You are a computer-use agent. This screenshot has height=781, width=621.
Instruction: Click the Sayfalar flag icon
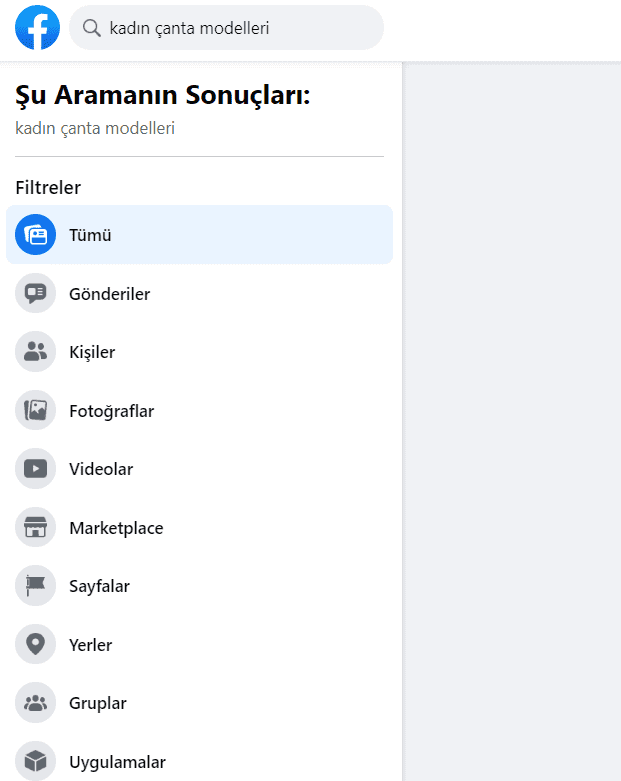click(x=36, y=586)
